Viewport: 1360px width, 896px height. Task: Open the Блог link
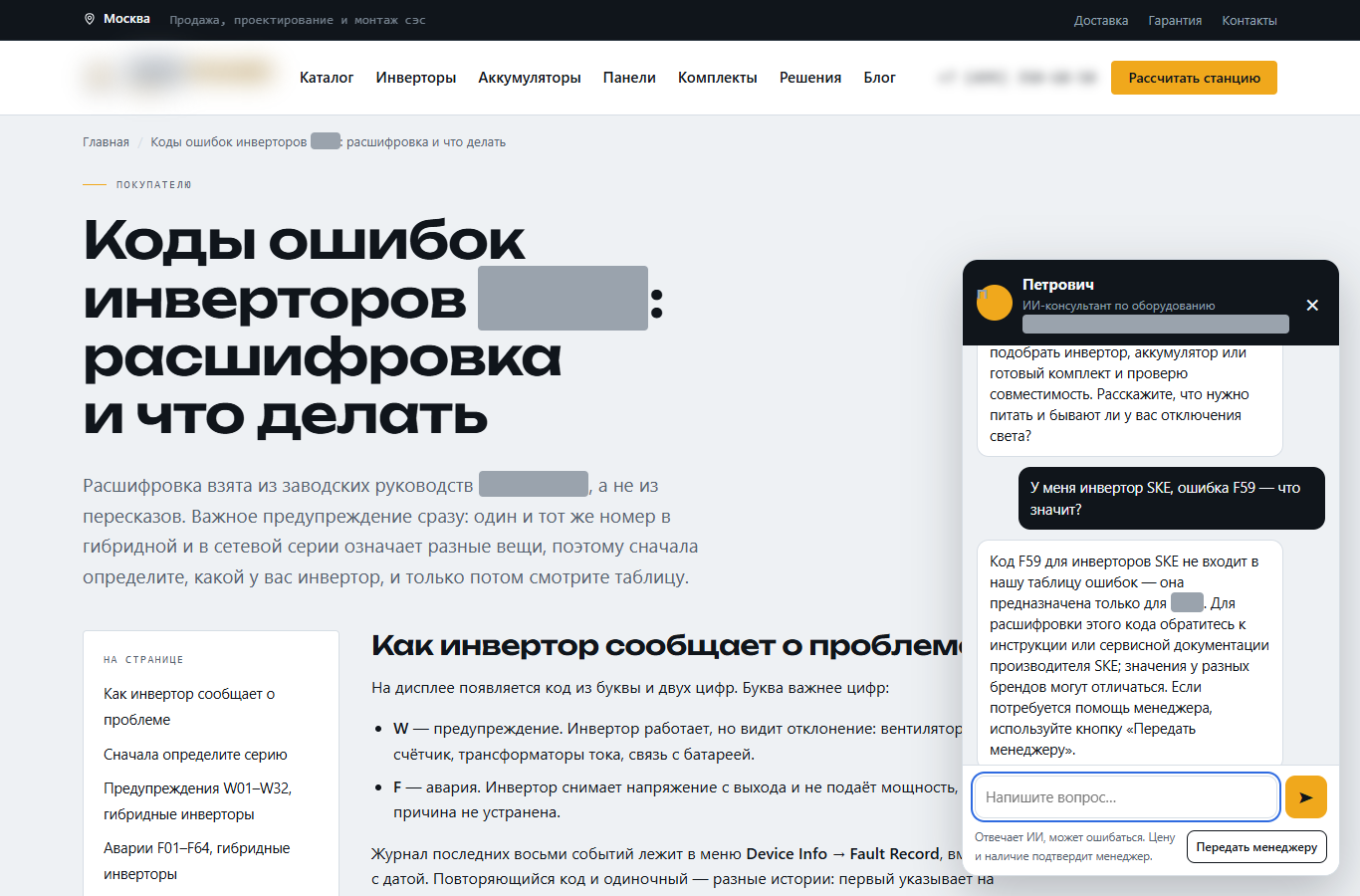(879, 78)
